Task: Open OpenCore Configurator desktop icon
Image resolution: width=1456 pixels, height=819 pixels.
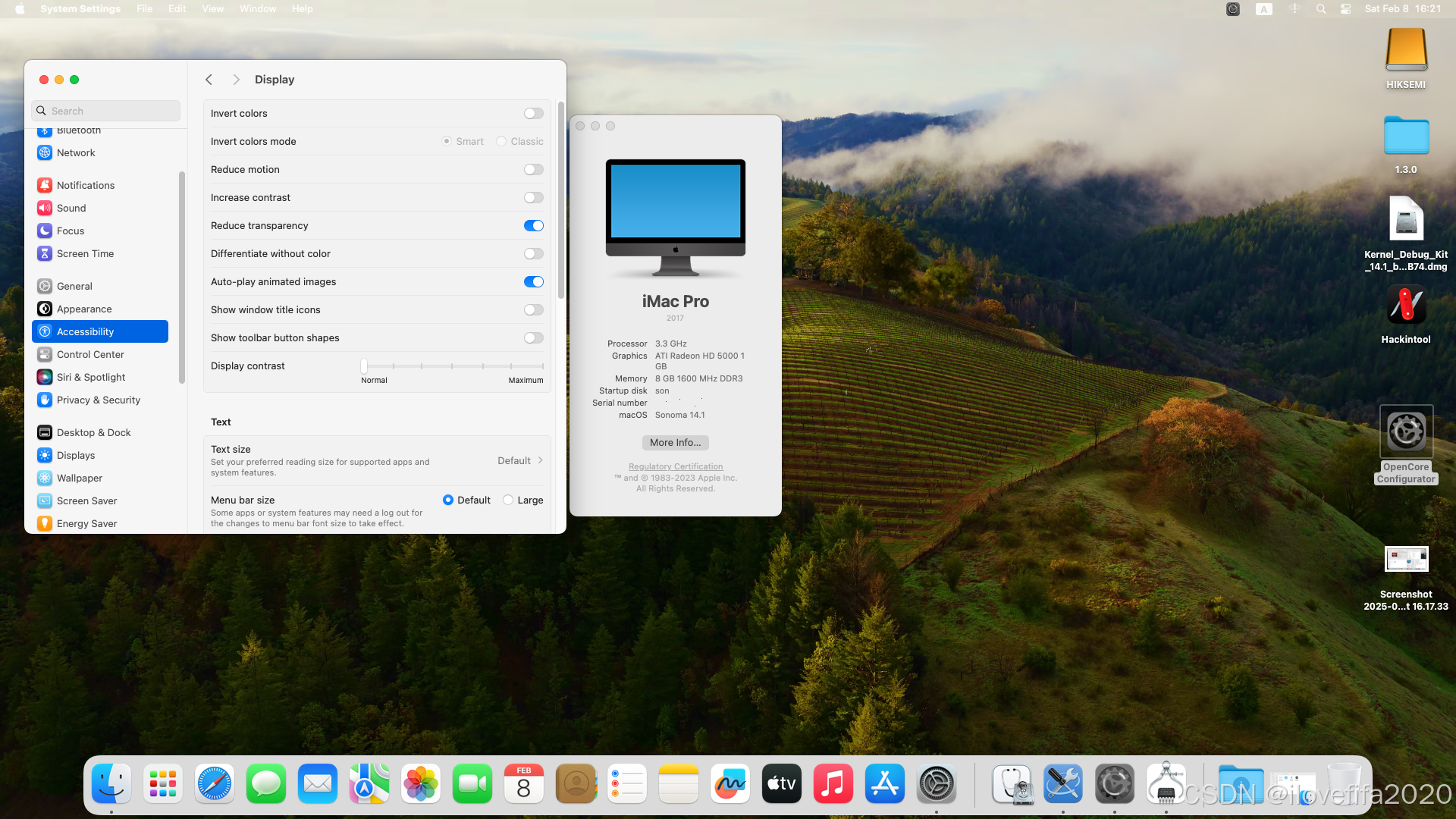Action: [x=1406, y=432]
